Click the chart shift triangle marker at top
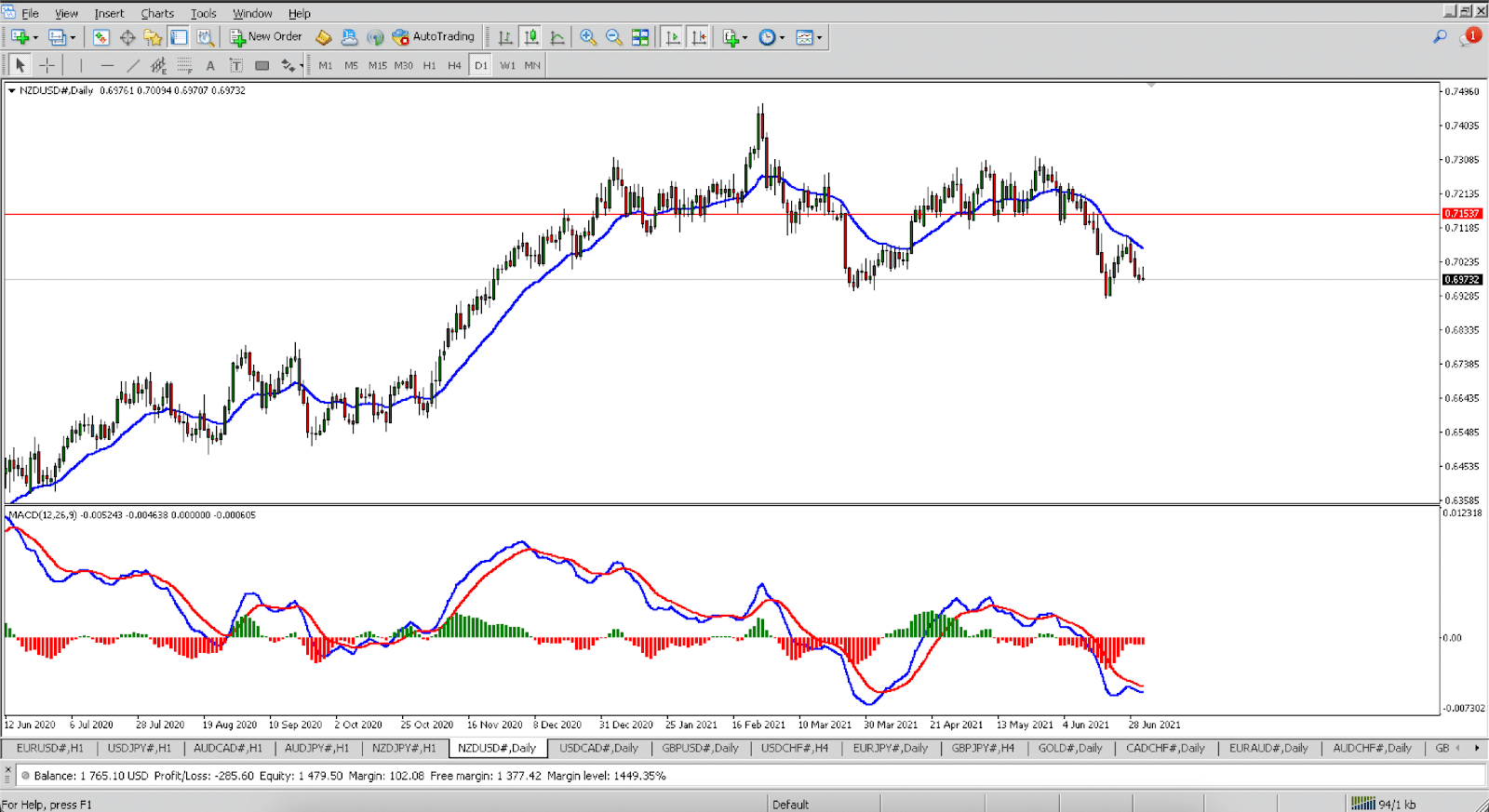 pos(1151,85)
